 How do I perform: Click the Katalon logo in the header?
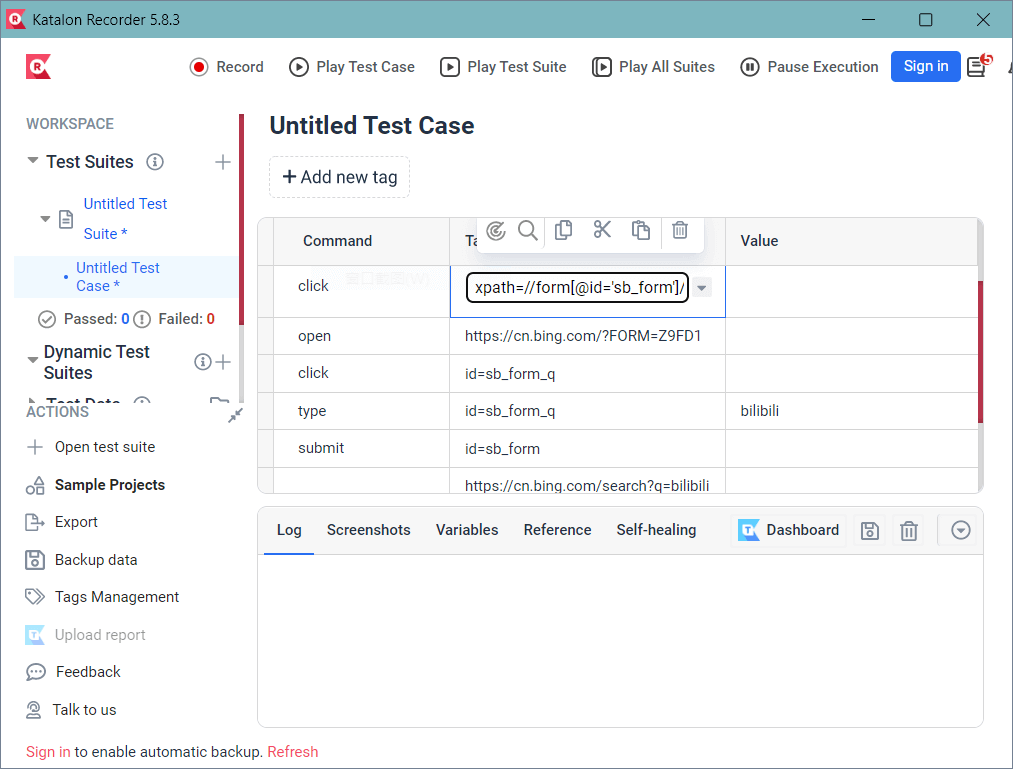tap(38, 67)
